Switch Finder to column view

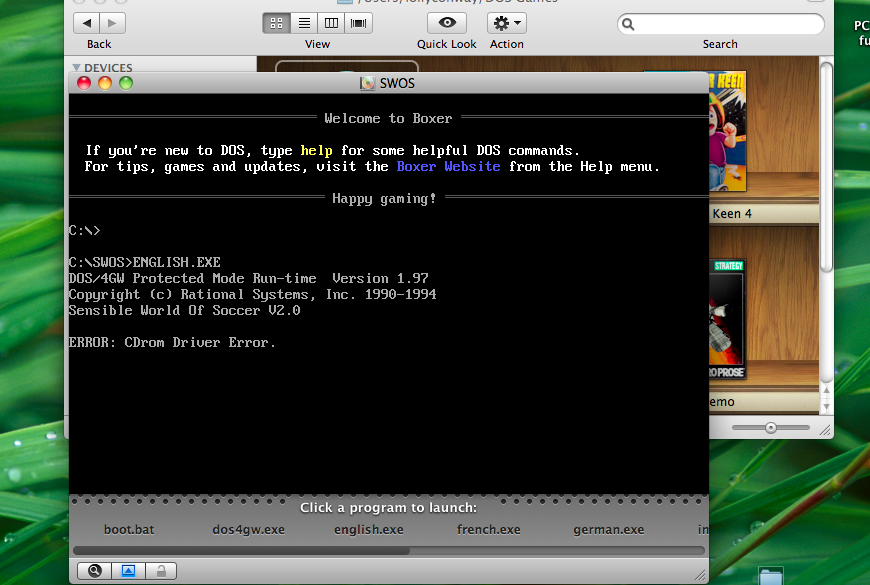(332, 22)
